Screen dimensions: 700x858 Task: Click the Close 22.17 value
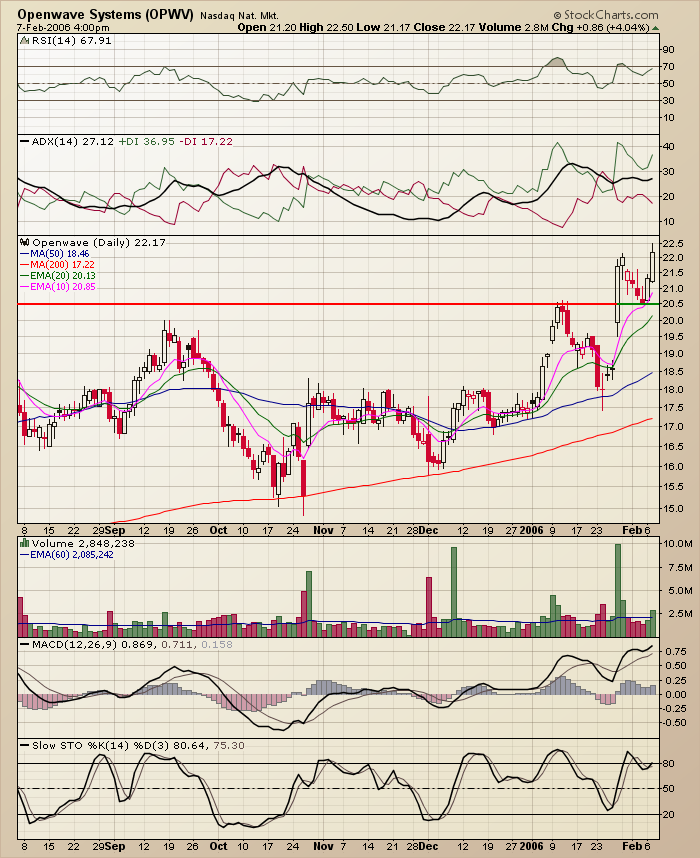445,27
